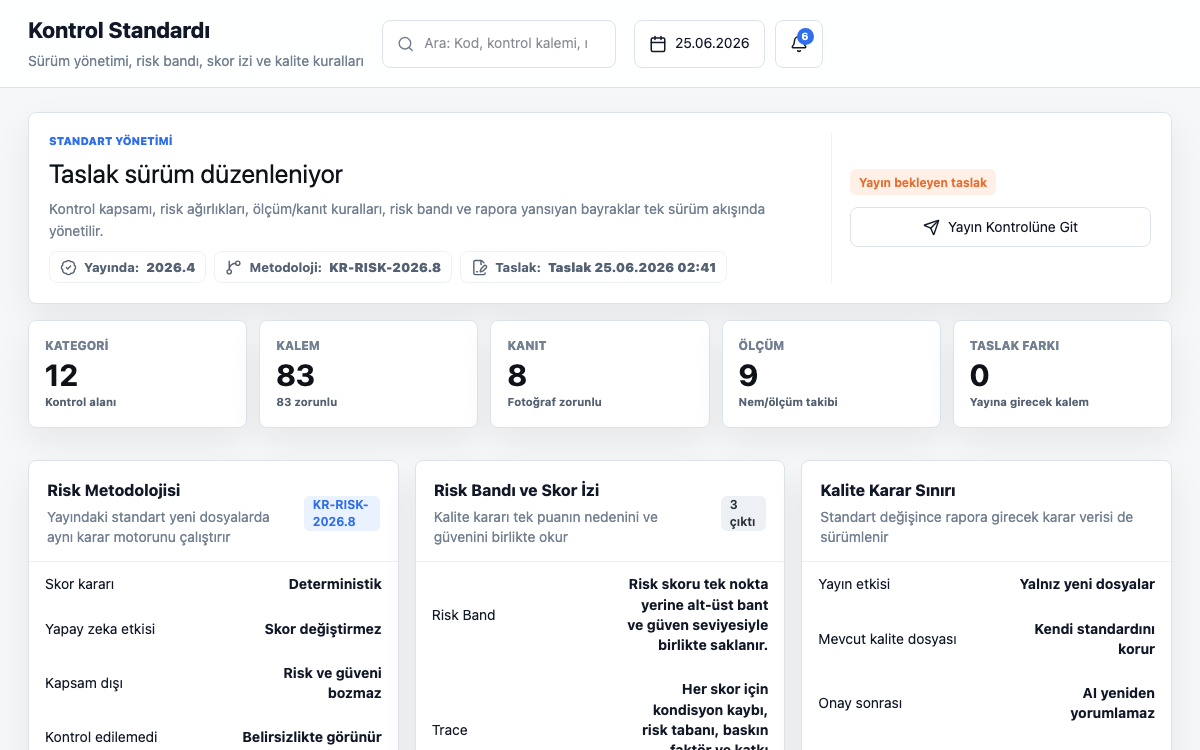Click the check circle icon beside Yayında
The height and width of the screenshot is (750, 1200).
point(68,268)
